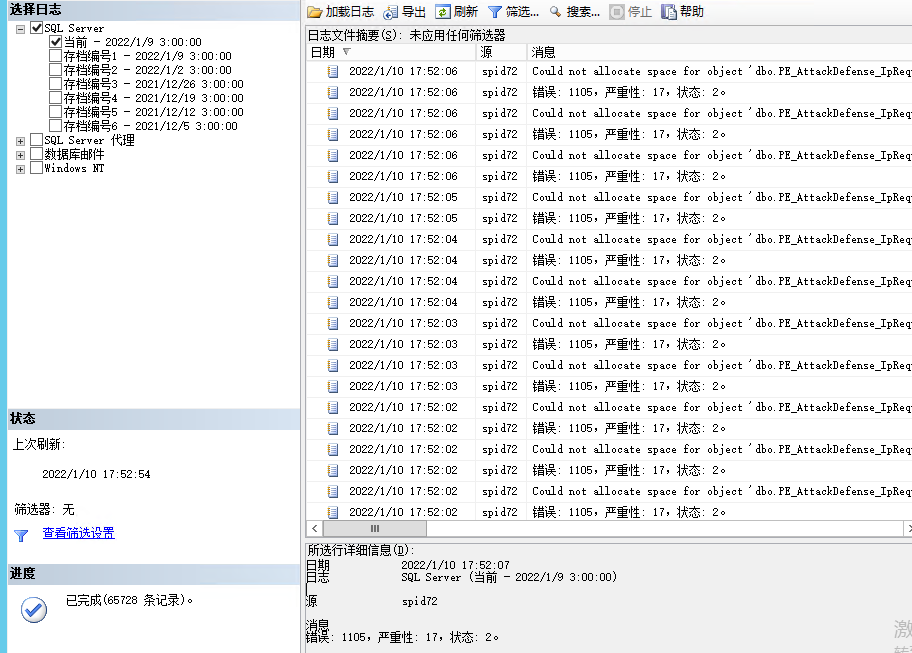Click the blue funnel icon beside 查看筛选设置
This screenshot has width=912, height=653.
pyautogui.click(x=20, y=533)
